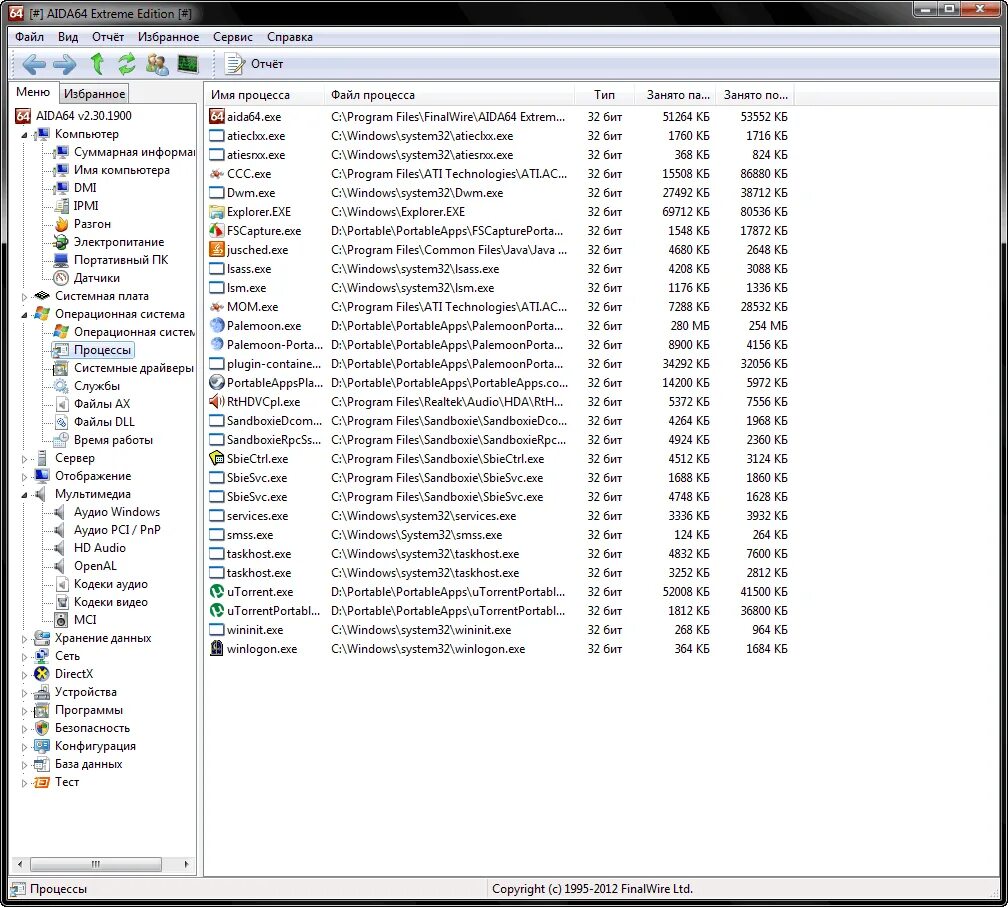Viewport: 1008px width, 907px height.
Task: Sort by Занято па... column header
Action: pos(675,94)
